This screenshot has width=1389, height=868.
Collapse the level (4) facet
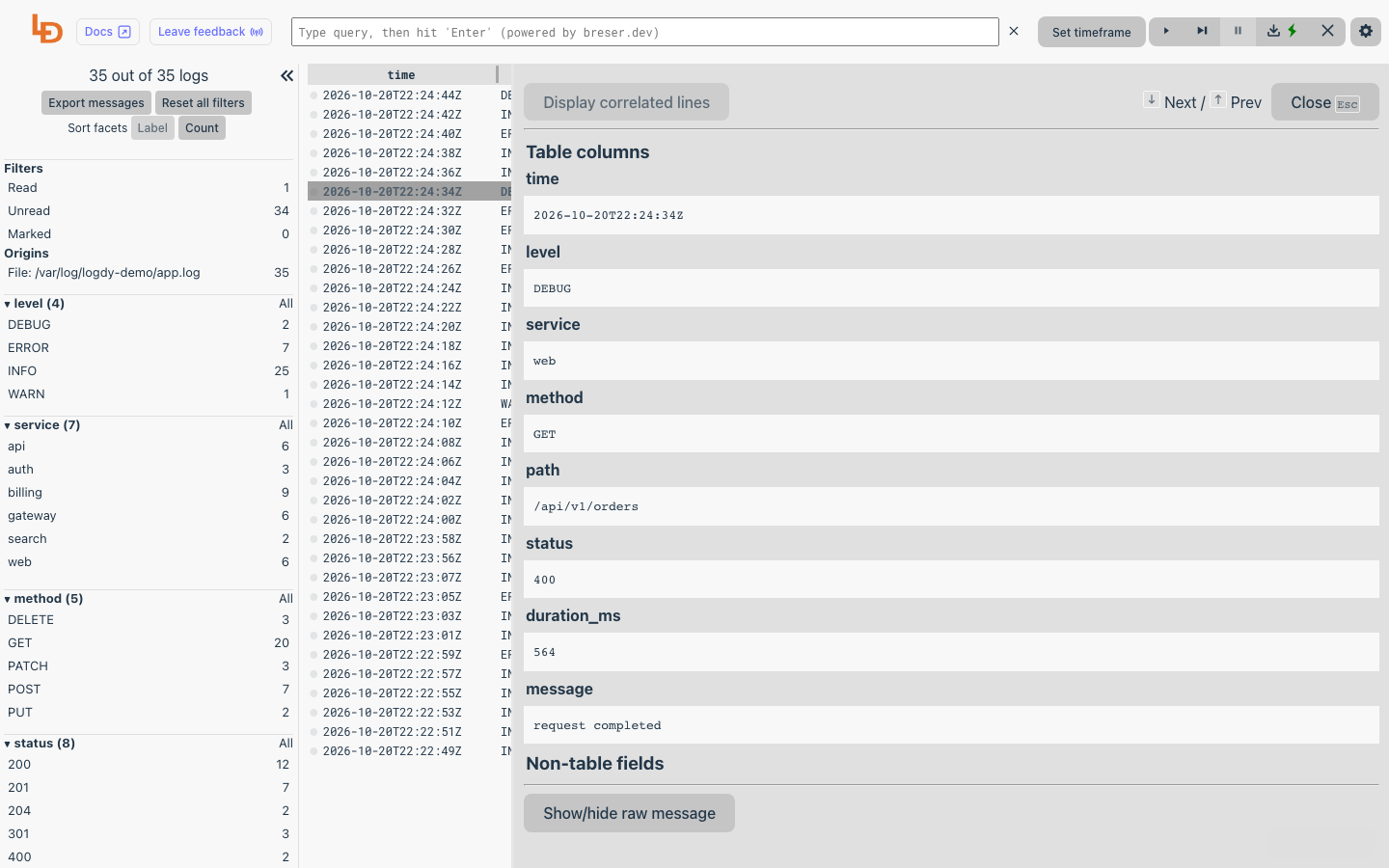tap(35, 304)
